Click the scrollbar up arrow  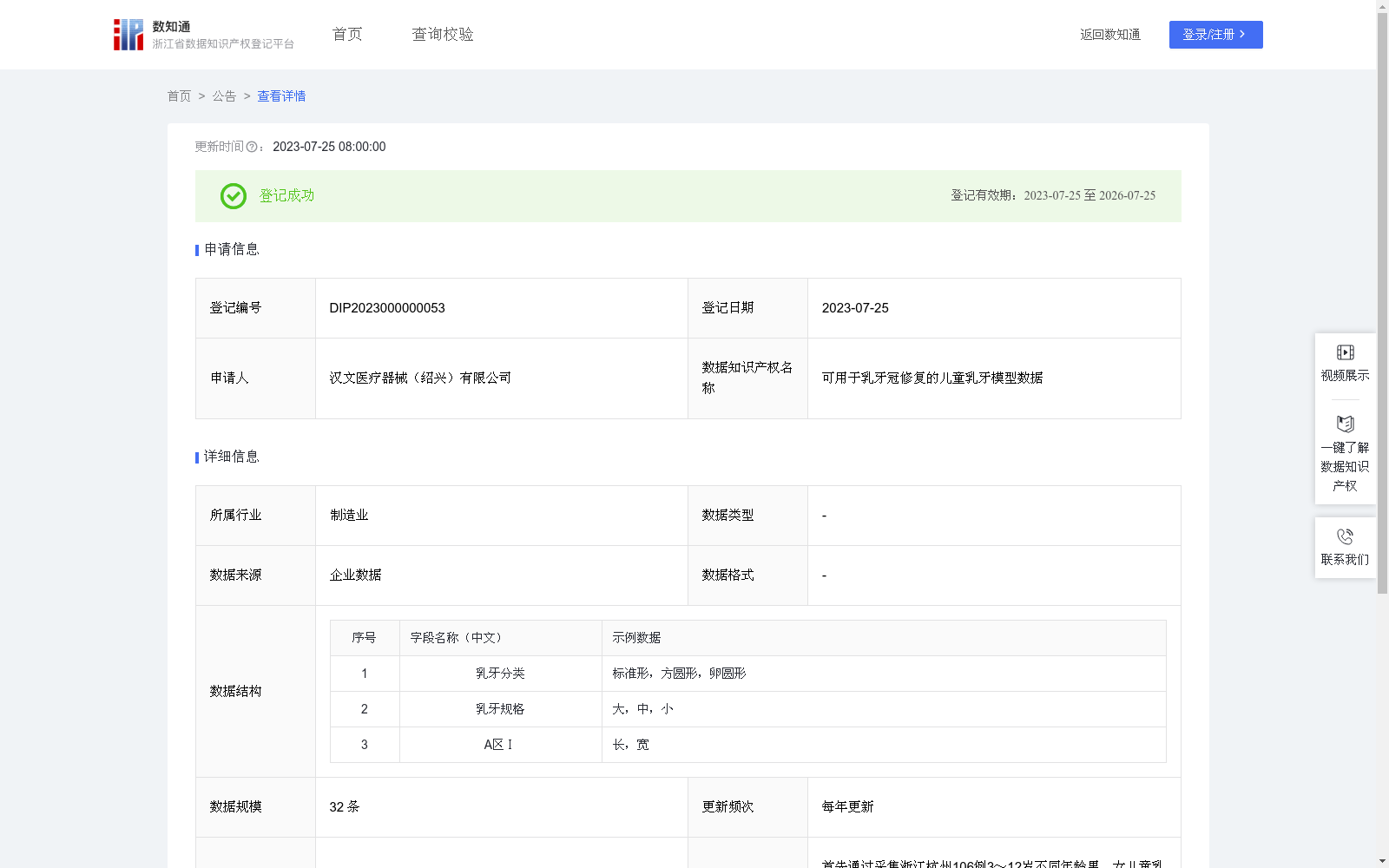coord(1382,6)
